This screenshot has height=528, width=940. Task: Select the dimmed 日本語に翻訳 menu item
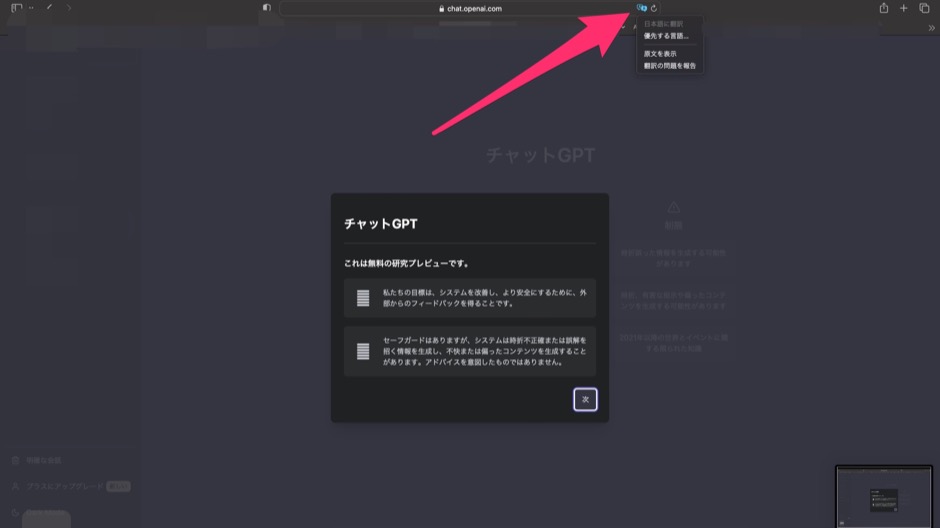pos(663,24)
